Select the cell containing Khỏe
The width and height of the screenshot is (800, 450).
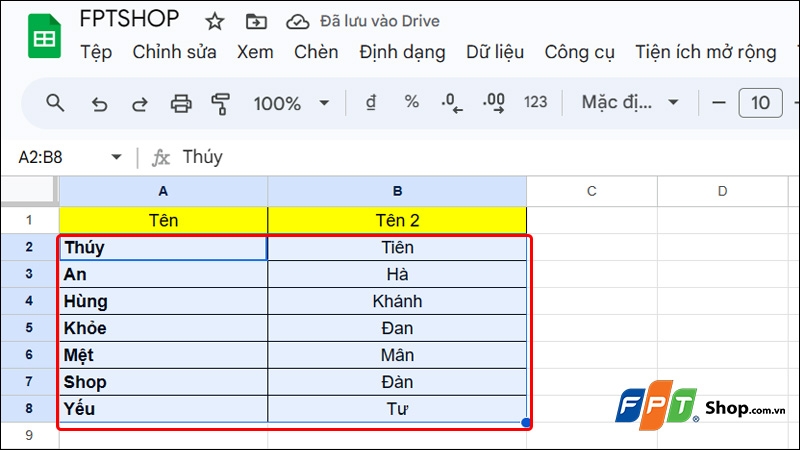(163, 328)
